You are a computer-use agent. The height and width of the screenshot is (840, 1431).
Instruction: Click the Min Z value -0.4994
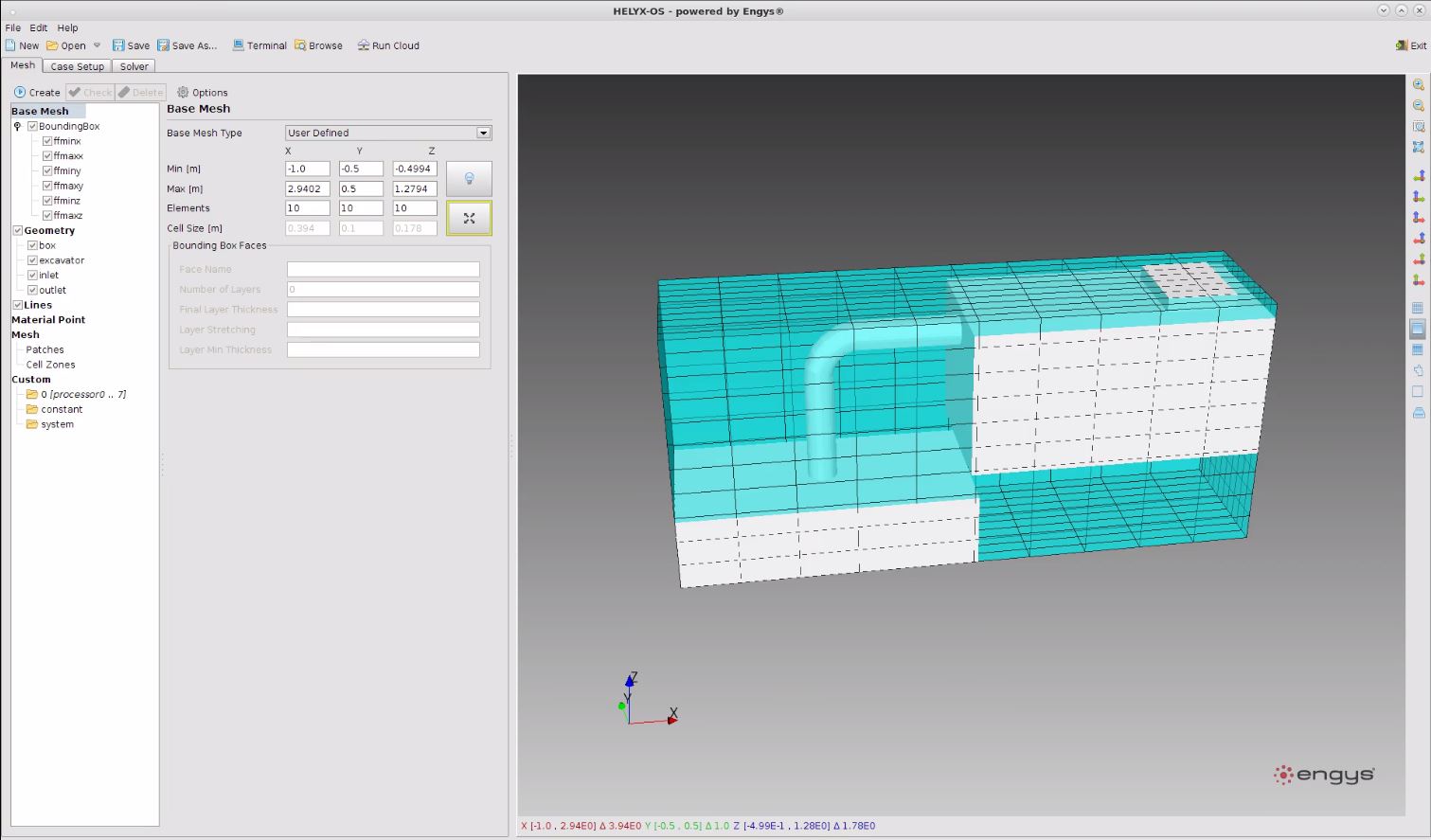[x=415, y=169]
